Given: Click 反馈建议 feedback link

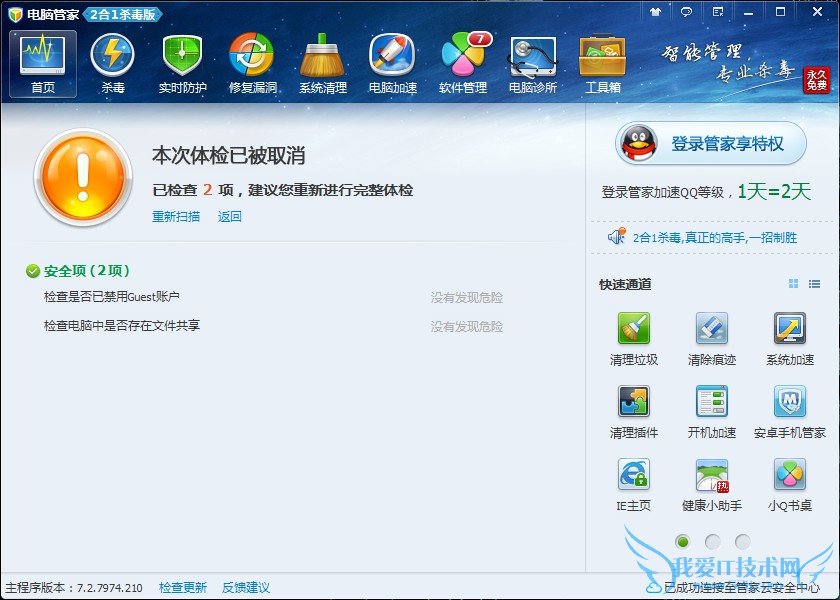Looking at the screenshot, I should pyautogui.click(x=246, y=588).
